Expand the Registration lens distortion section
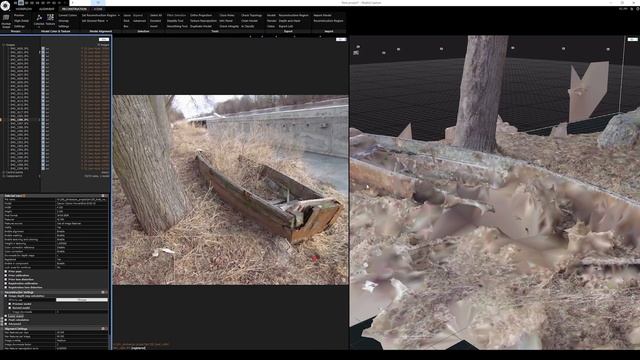The height and width of the screenshot is (360, 640). click(6, 287)
